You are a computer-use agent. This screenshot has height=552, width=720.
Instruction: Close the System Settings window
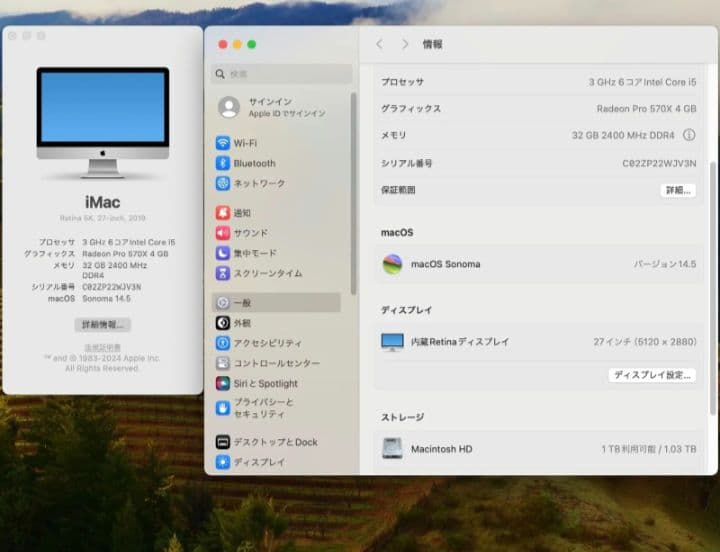[x=223, y=44]
